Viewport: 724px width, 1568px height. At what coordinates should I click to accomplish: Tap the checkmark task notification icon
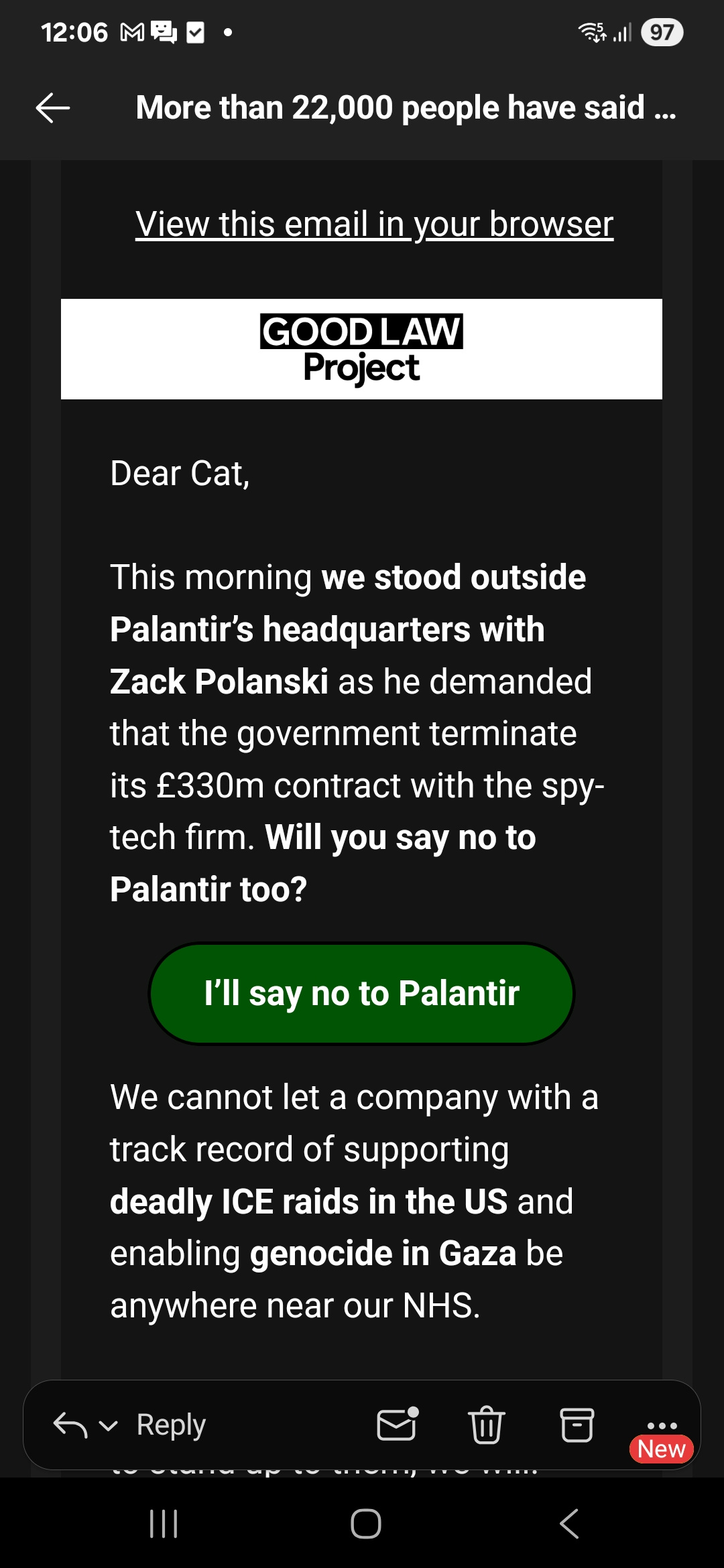pos(195,32)
